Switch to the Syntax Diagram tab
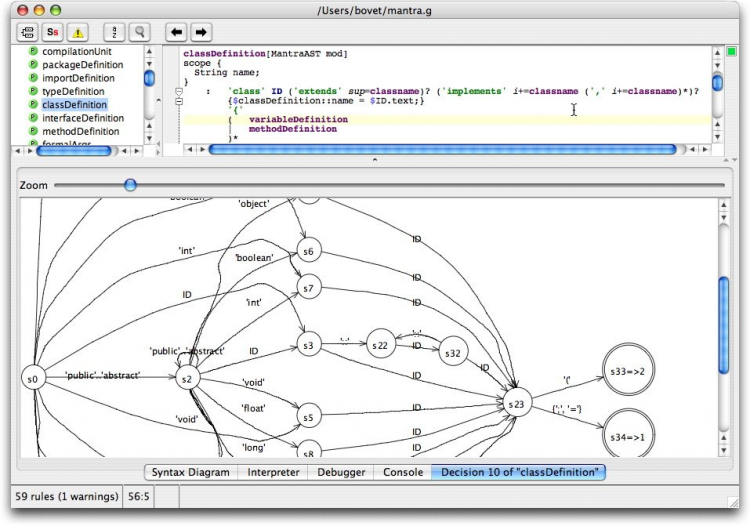Viewport: 750px width, 526px height. pyautogui.click(x=190, y=472)
